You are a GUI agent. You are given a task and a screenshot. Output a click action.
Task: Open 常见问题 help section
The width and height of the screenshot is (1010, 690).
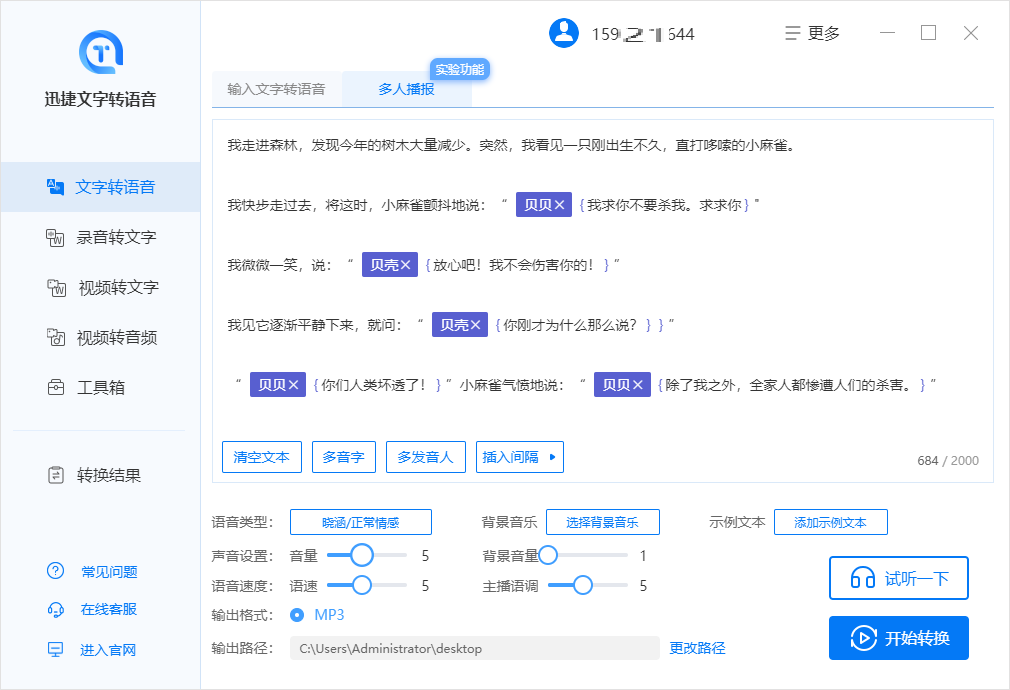pyautogui.click(x=97, y=571)
